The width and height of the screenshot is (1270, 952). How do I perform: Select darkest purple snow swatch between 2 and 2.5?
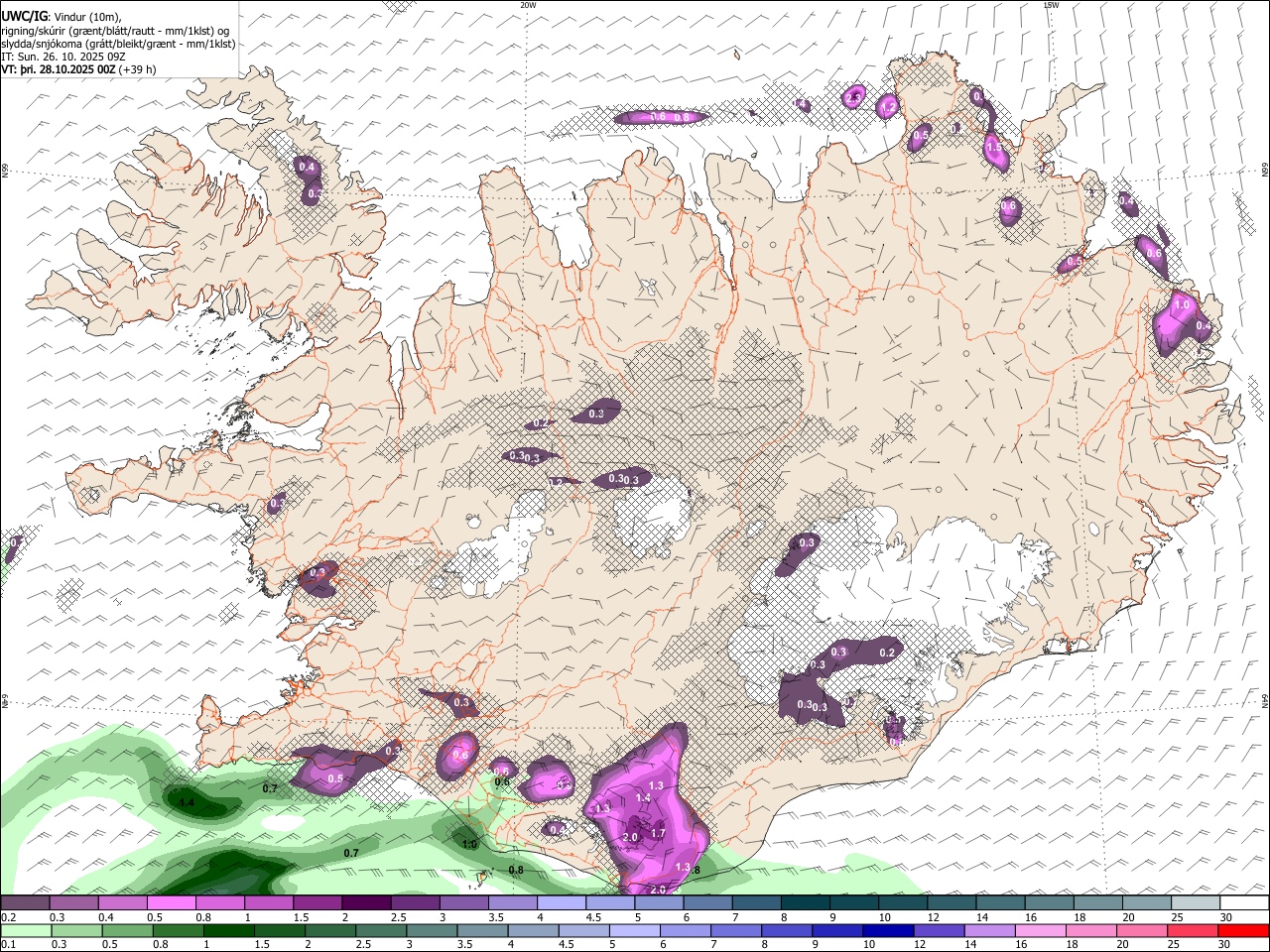366,902
